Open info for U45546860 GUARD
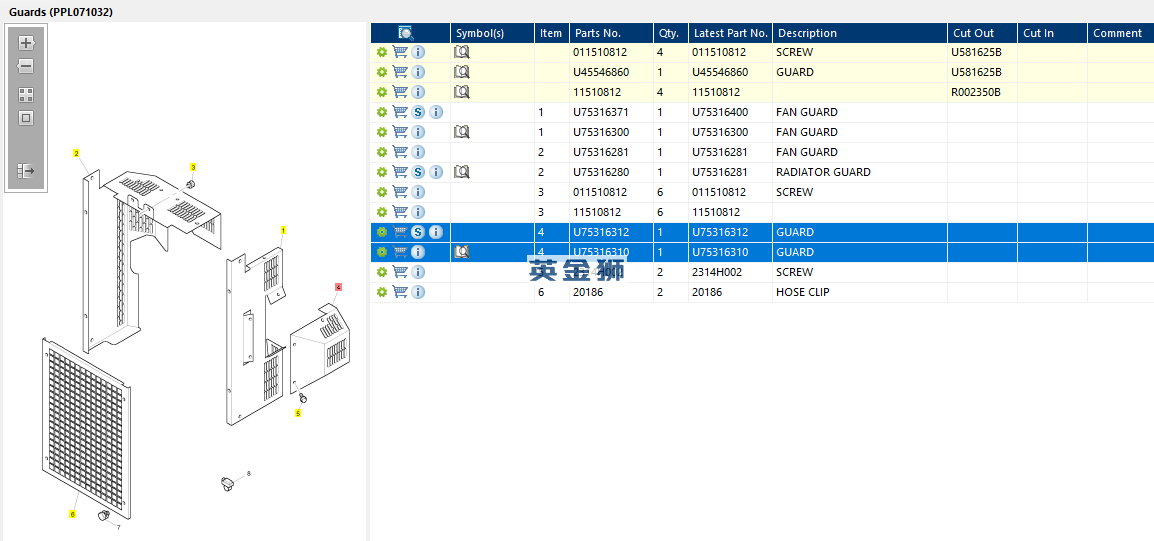 [418, 72]
